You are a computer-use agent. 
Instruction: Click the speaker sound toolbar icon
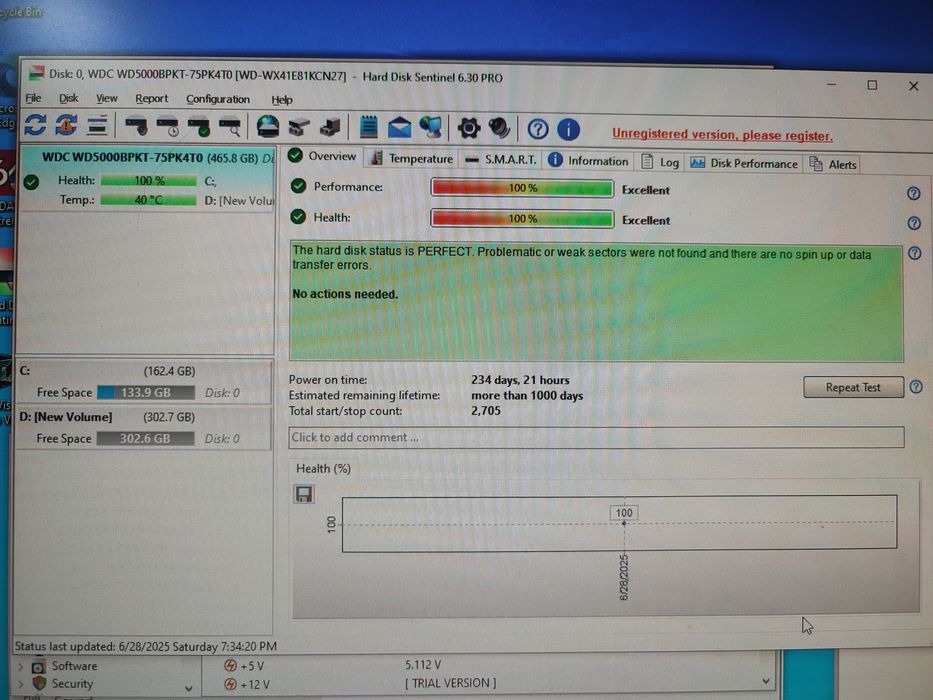click(x=500, y=128)
